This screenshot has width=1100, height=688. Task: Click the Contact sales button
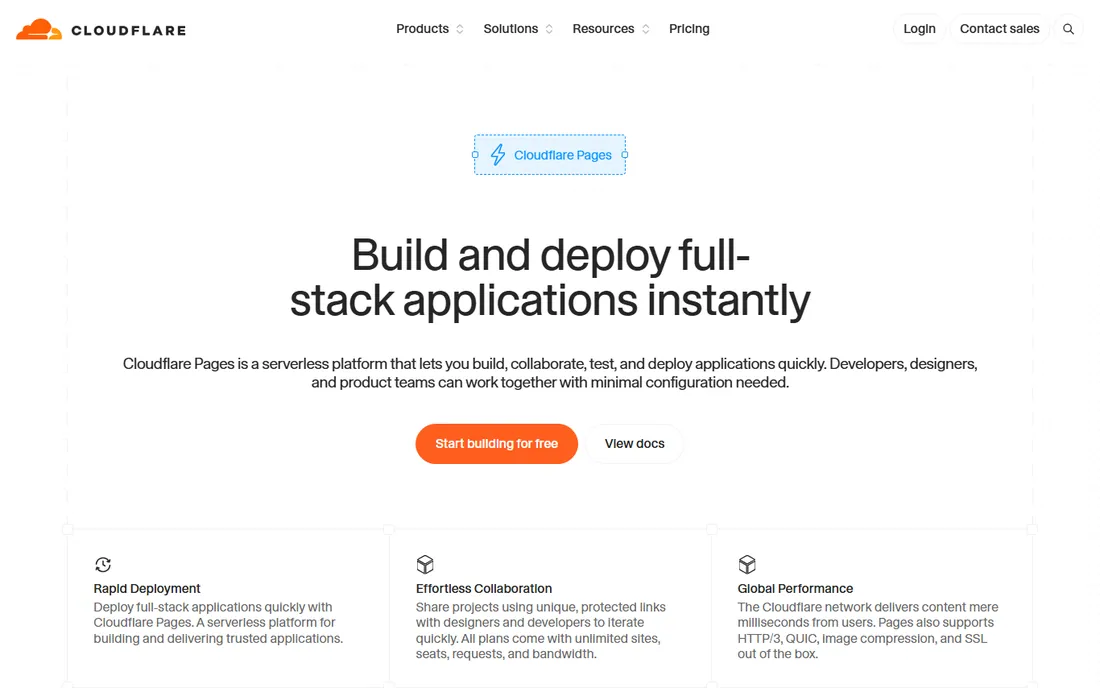999,29
